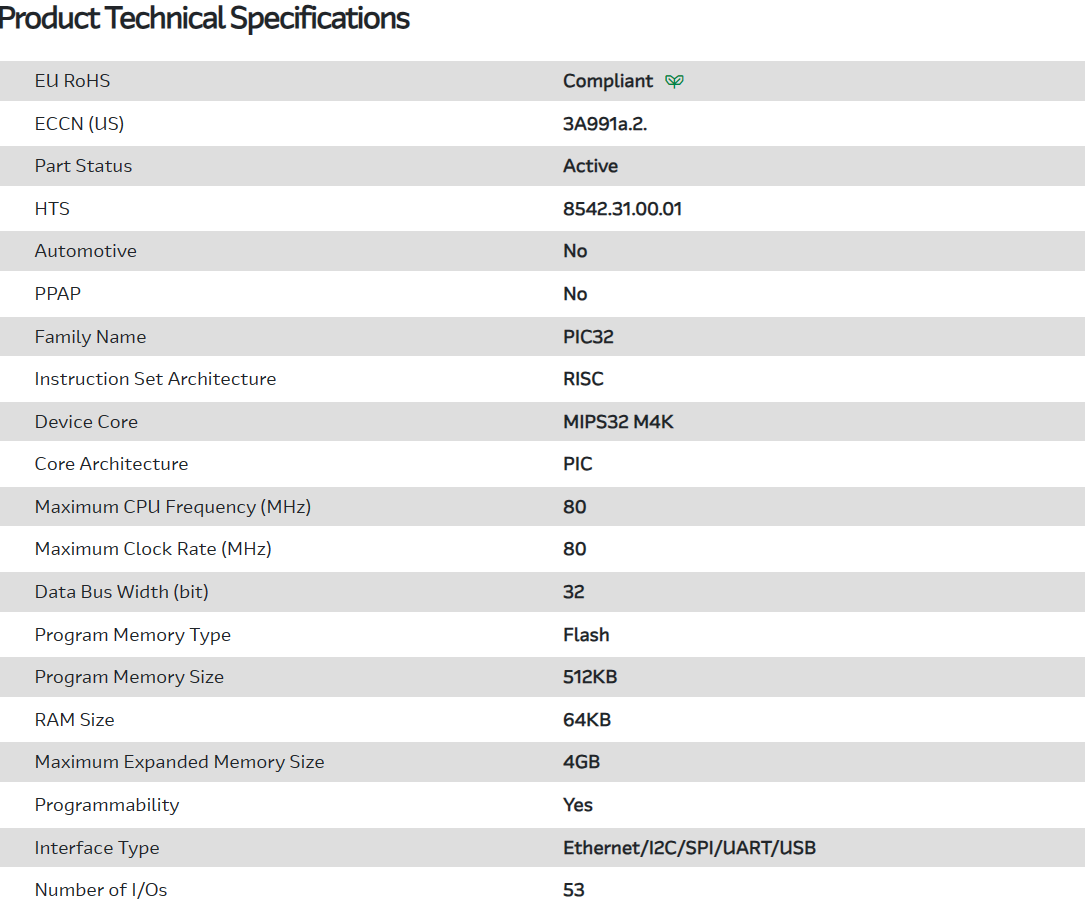This screenshot has height=906, width=1085.
Task: Select the Programmability row label
Action: (106, 805)
